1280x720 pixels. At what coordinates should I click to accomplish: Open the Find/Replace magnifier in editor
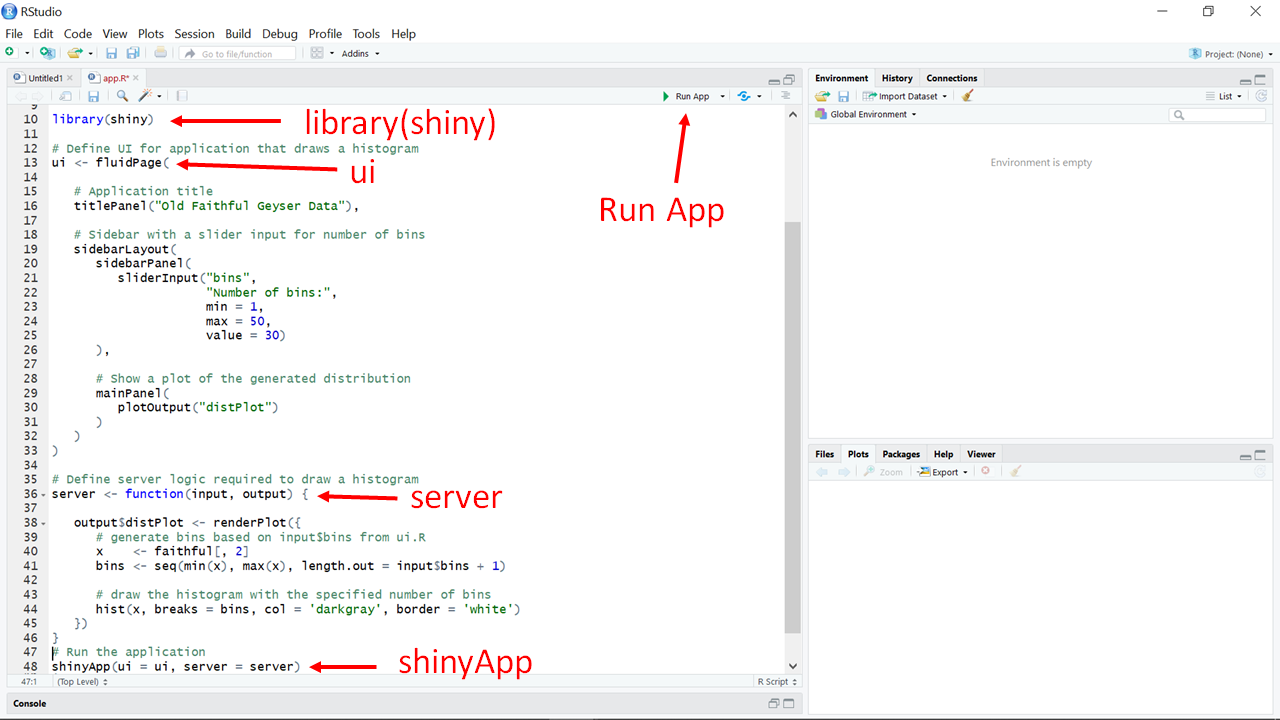(122, 95)
